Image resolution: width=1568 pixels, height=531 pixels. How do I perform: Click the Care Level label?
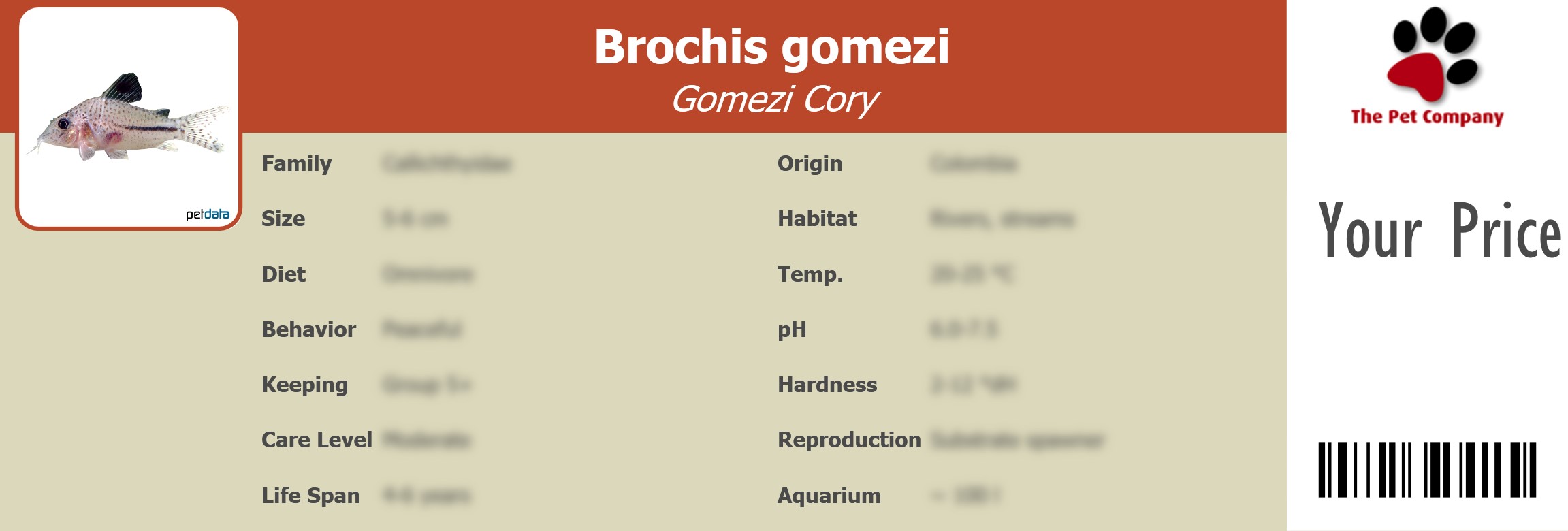pyautogui.click(x=317, y=440)
